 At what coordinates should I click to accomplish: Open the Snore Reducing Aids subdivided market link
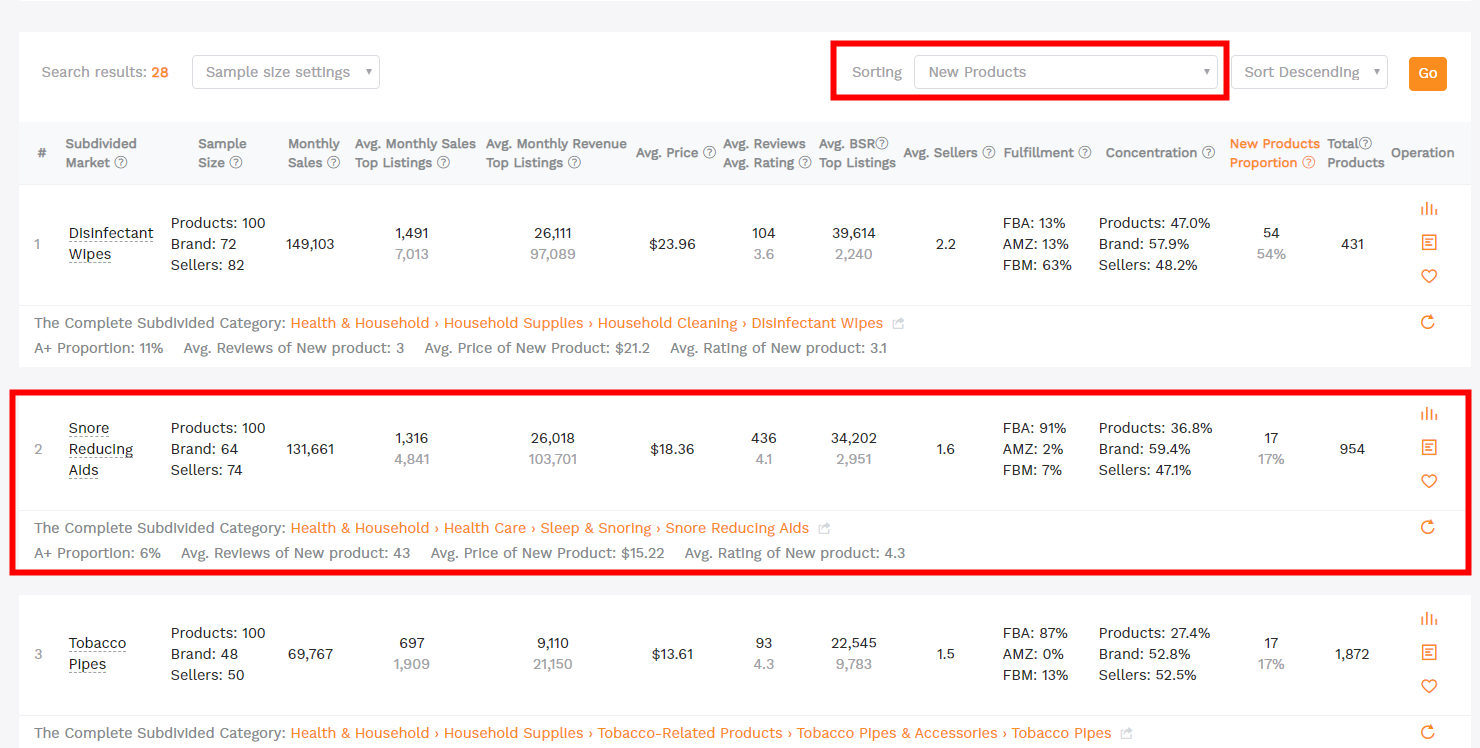coord(100,449)
